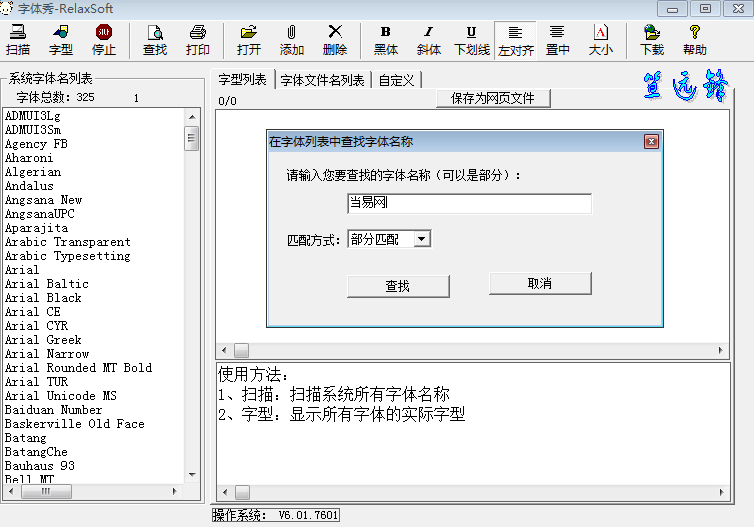Select Arabic Transparent in font list
The height and width of the screenshot is (527, 754).
pyautogui.click(x=67, y=242)
